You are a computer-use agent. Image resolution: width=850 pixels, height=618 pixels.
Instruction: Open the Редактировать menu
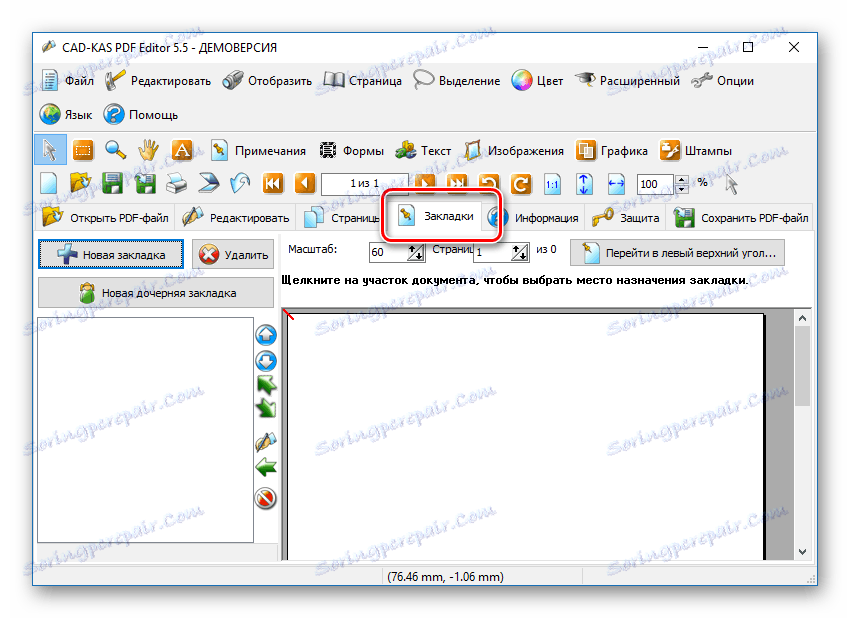click(158, 81)
